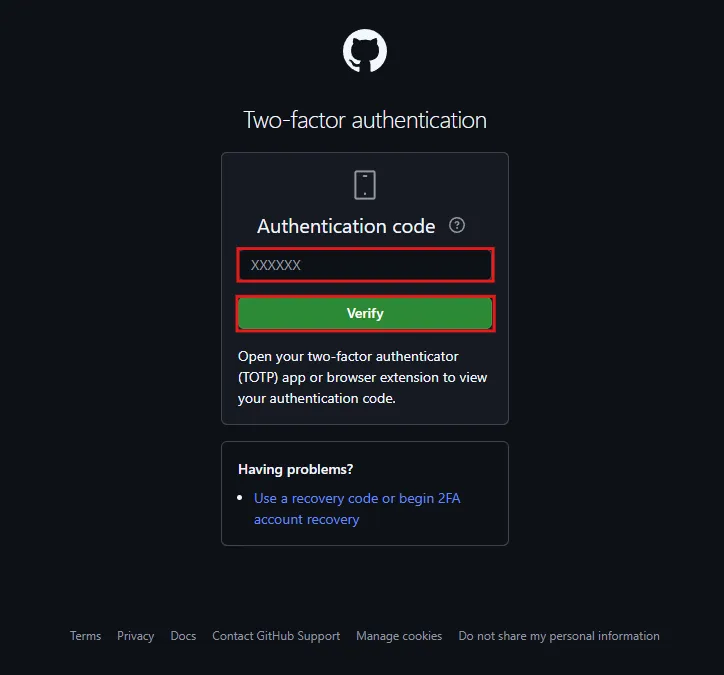Click the 'Authentication code' label
The height and width of the screenshot is (675, 724).
pos(346,226)
